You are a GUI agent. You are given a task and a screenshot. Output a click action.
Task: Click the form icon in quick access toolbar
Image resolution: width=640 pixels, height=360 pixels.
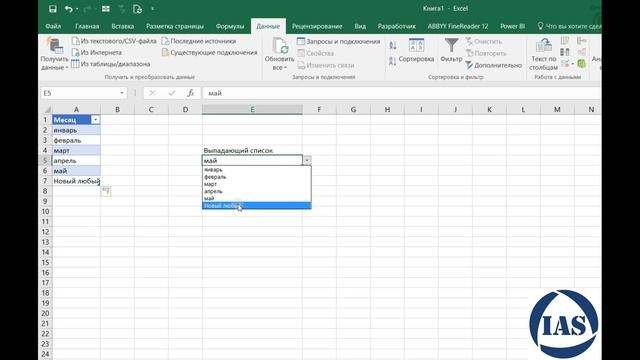(x=106, y=9)
